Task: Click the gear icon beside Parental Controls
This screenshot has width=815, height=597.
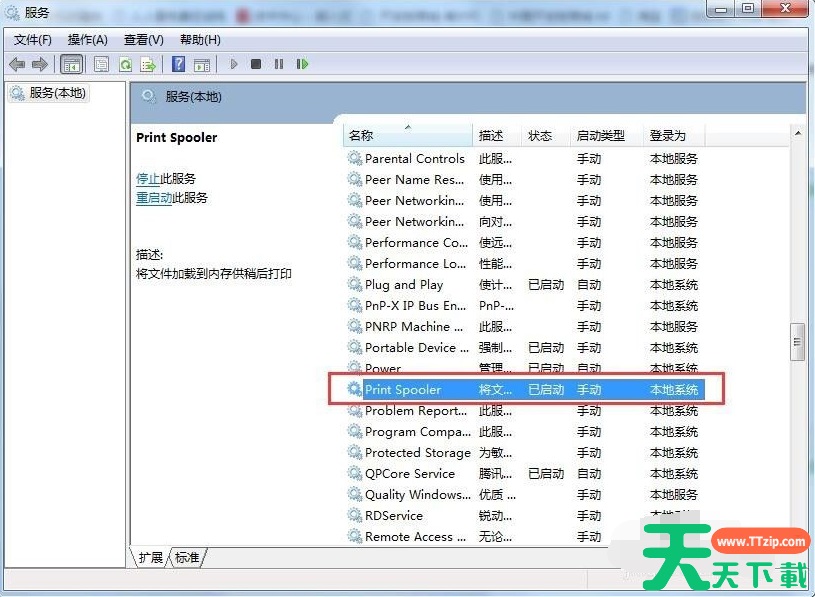Action: click(355, 158)
